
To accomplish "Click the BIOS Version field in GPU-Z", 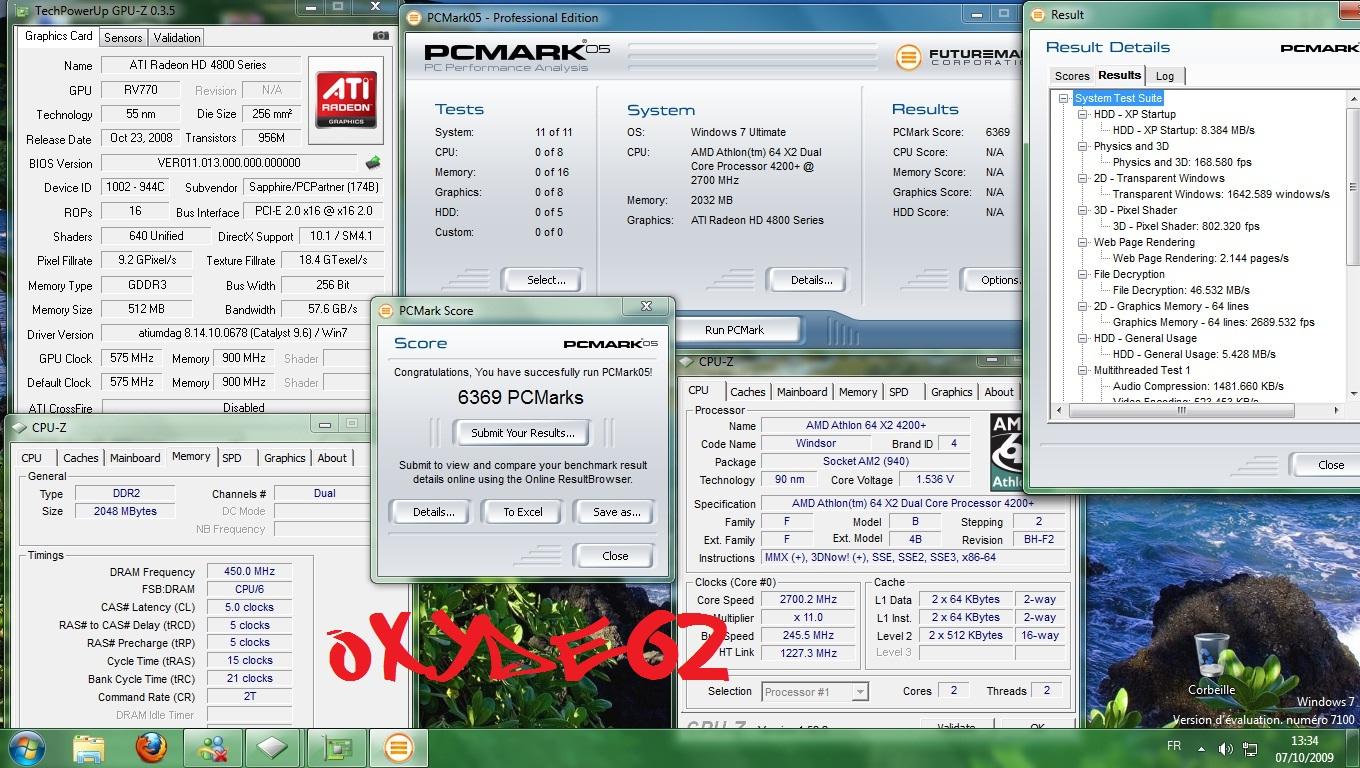I will [x=229, y=162].
